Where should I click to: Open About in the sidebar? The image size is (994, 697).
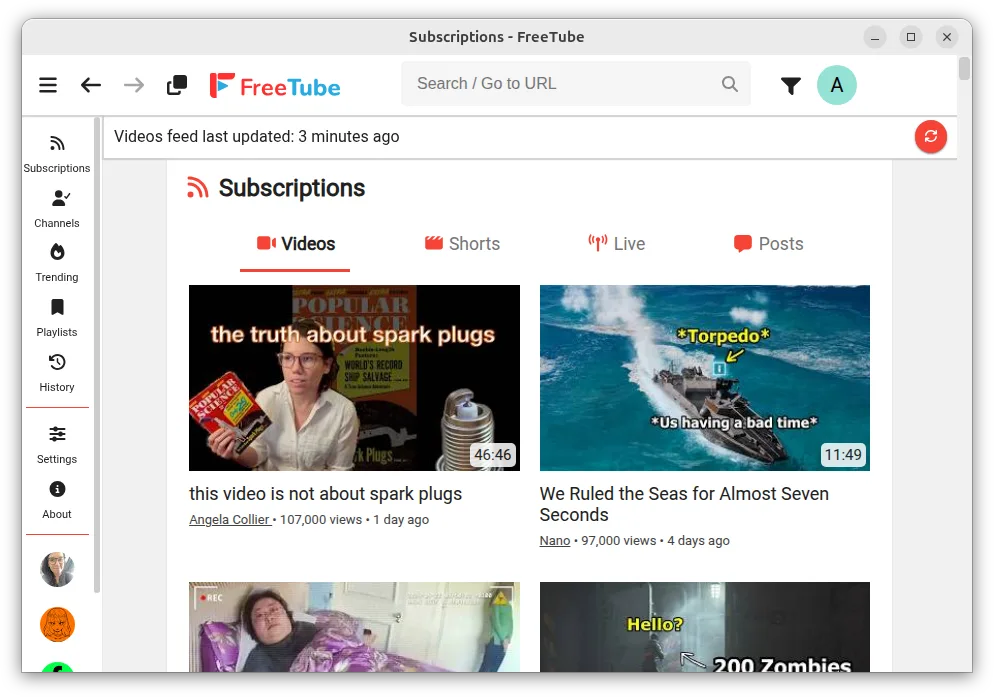(x=57, y=500)
